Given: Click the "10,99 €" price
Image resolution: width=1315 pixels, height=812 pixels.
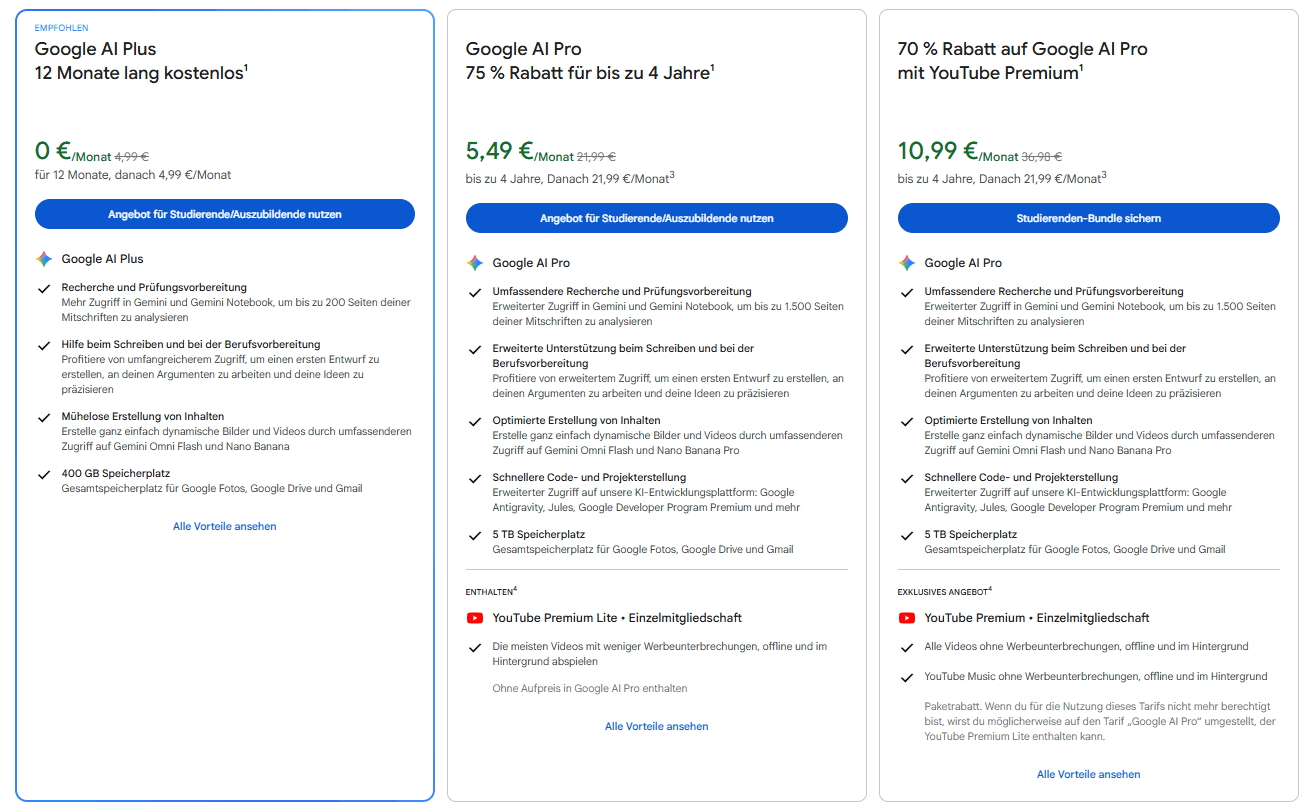Looking at the screenshot, I should (x=938, y=151).
